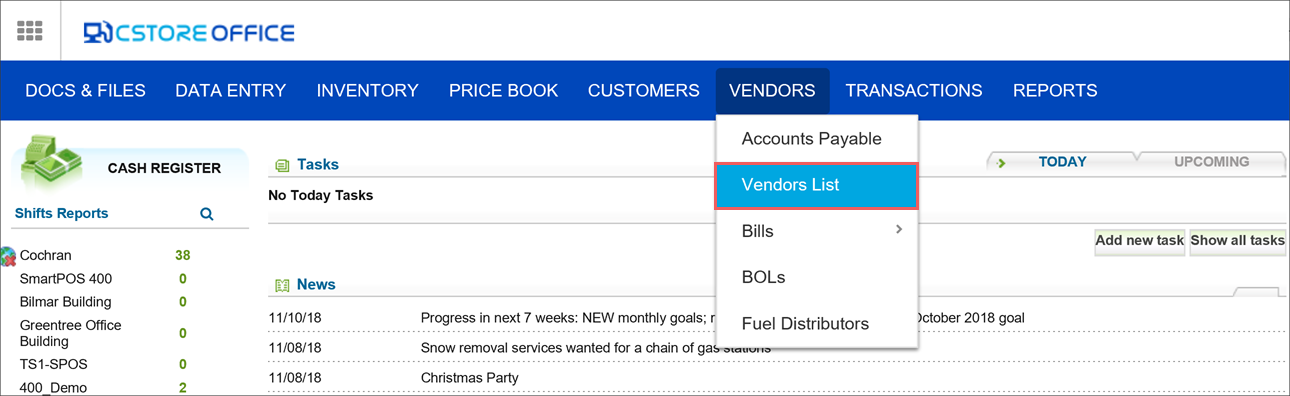Select SmartPOS 400 in station list
The width and height of the screenshot is (1290, 396).
coord(66,279)
